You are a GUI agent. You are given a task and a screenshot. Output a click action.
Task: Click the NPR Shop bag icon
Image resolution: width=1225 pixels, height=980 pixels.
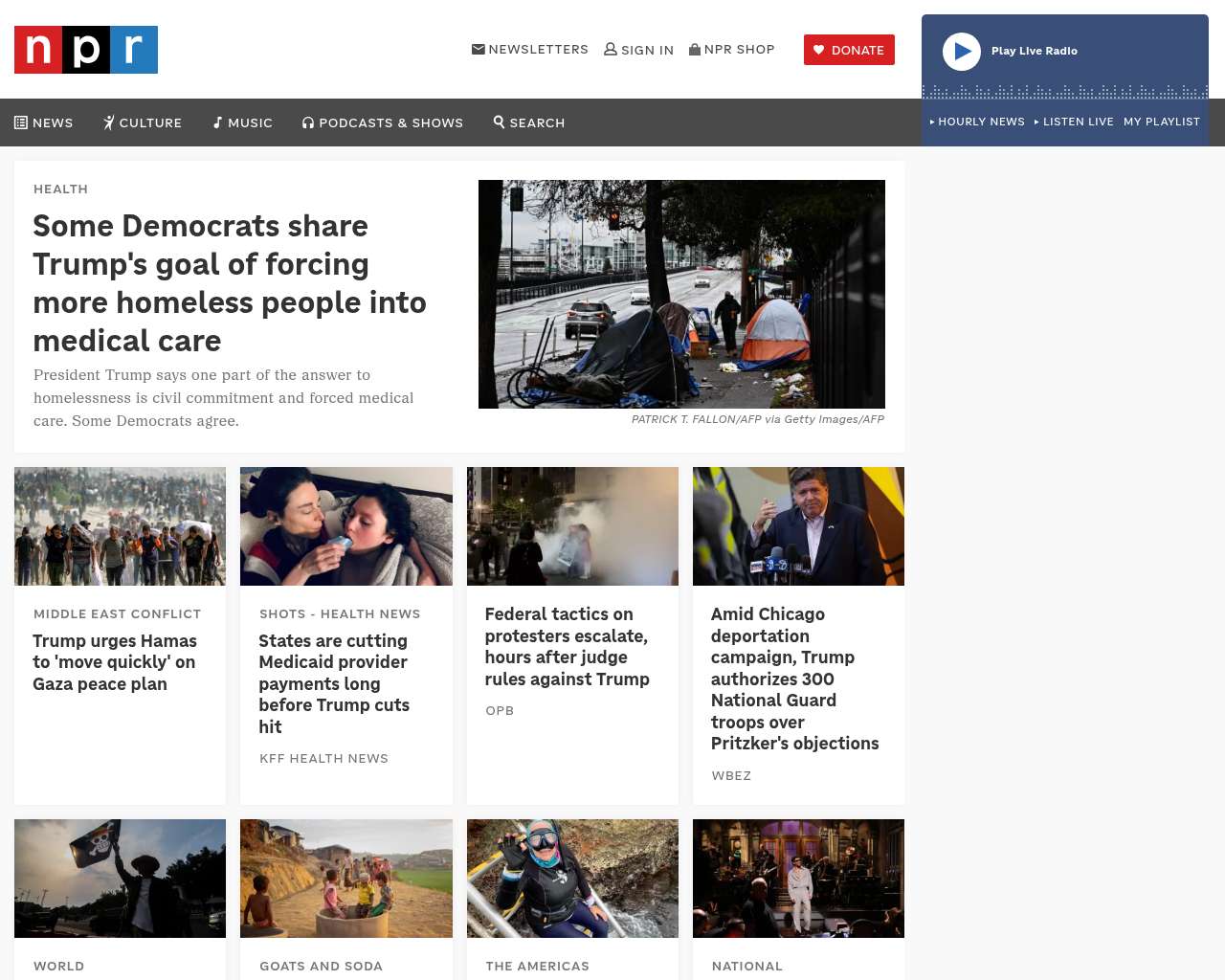(695, 49)
